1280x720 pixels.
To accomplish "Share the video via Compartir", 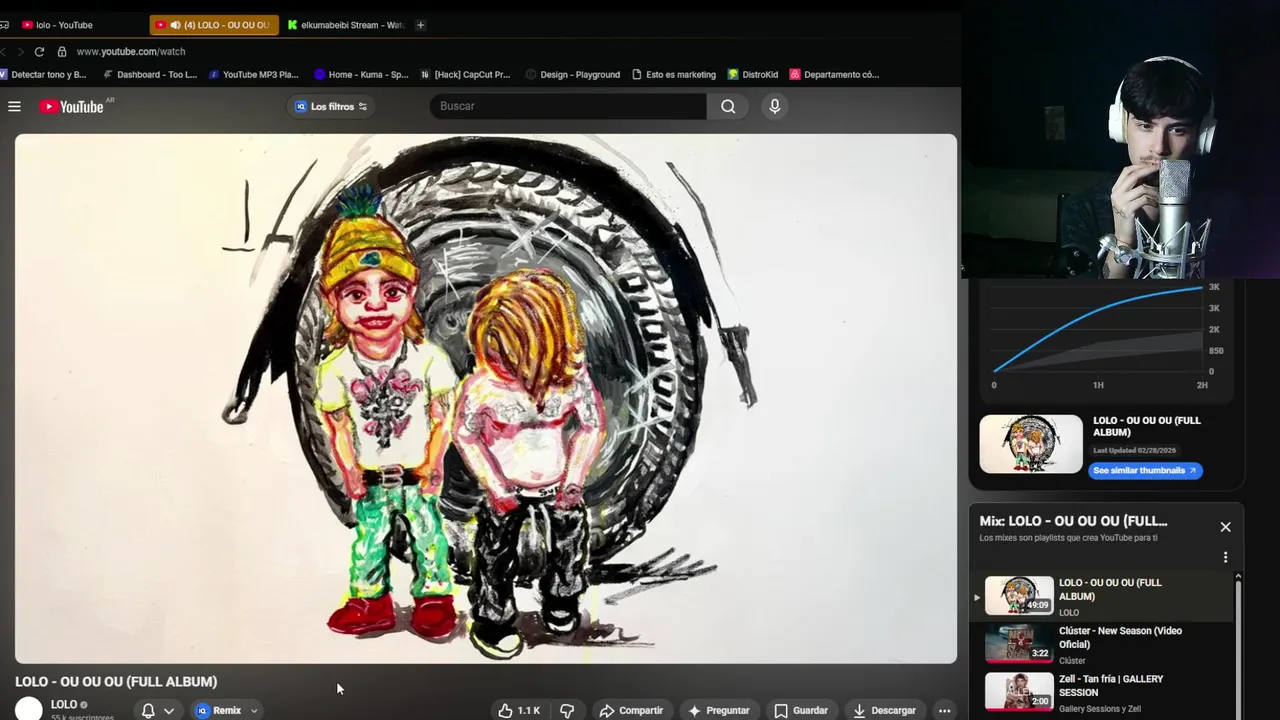I will point(631,710).
